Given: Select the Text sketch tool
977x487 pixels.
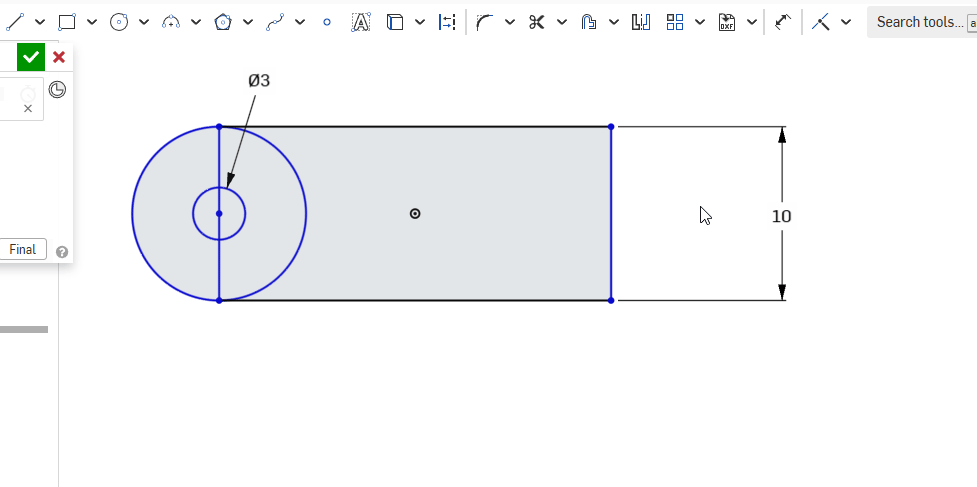Looking at the screenshot, I should tap(360, 22).
